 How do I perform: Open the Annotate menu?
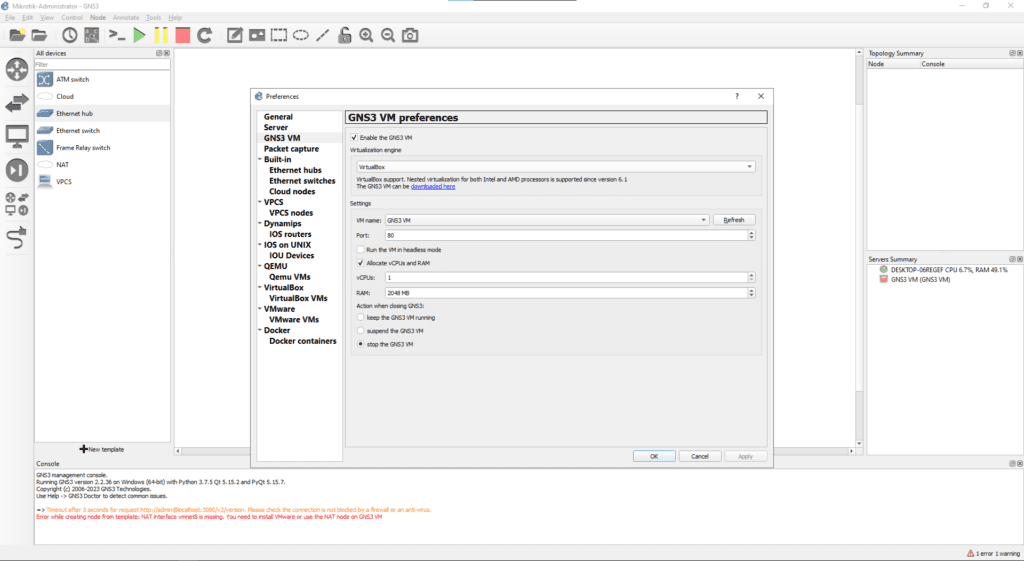(x=125, y=18)
